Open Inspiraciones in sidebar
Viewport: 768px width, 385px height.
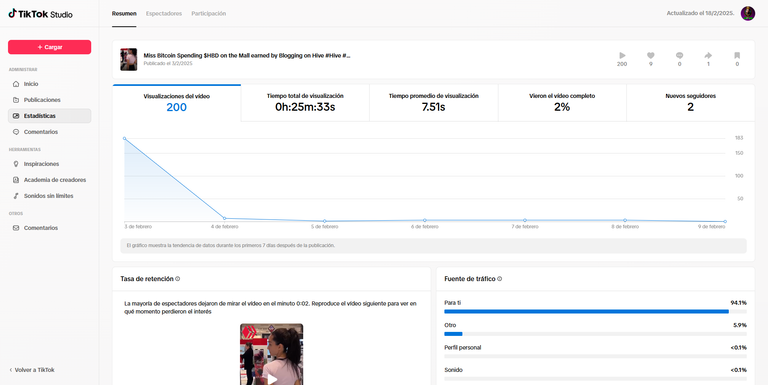tap(49, 164)
